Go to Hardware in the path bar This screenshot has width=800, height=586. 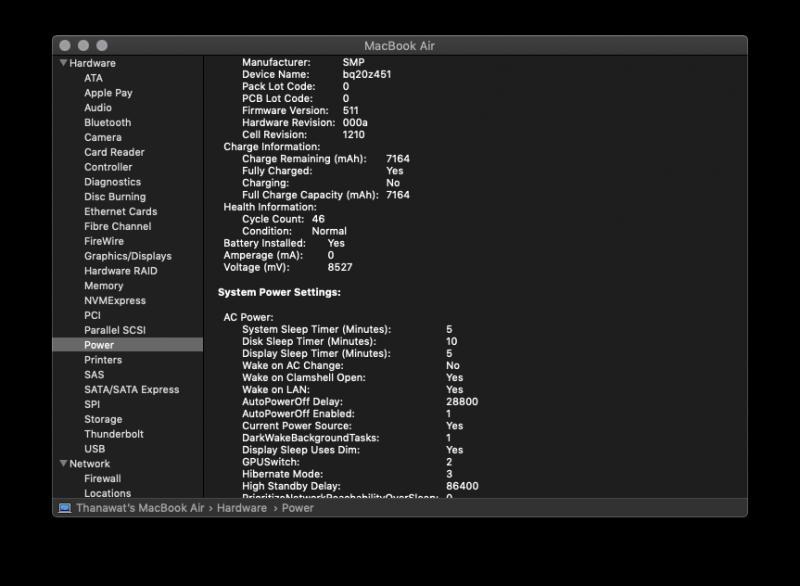[242, 508]
